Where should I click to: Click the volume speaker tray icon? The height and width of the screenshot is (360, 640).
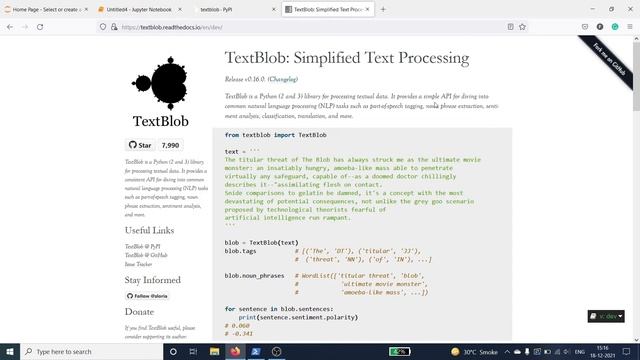pos(566,351)
